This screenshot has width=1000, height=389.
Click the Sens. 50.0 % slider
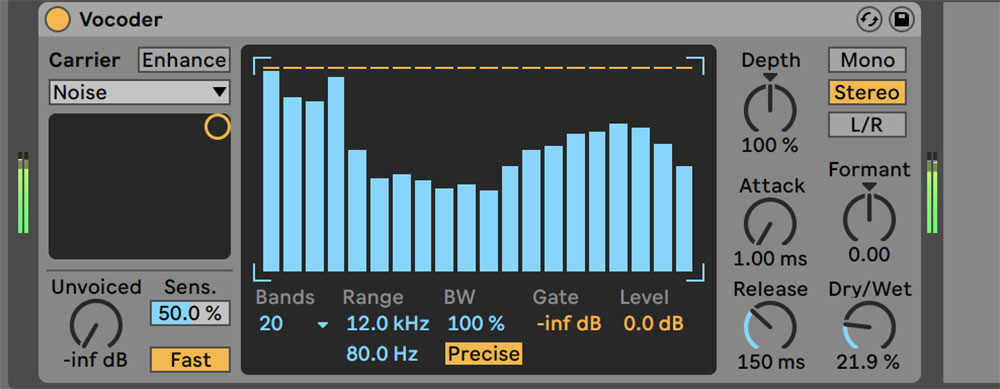[190, 313]
